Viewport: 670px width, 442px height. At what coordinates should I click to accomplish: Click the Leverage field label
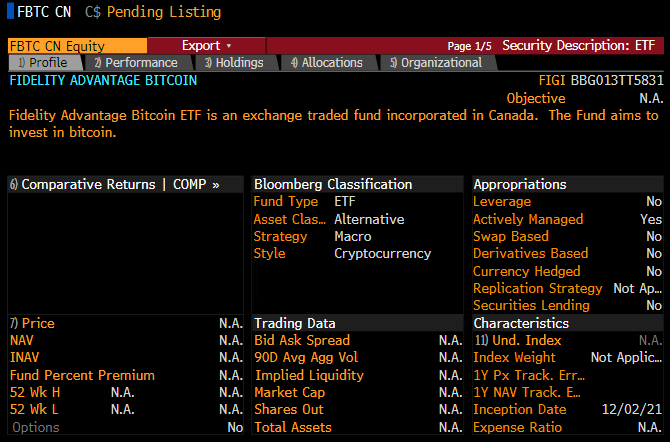(502, 201)
